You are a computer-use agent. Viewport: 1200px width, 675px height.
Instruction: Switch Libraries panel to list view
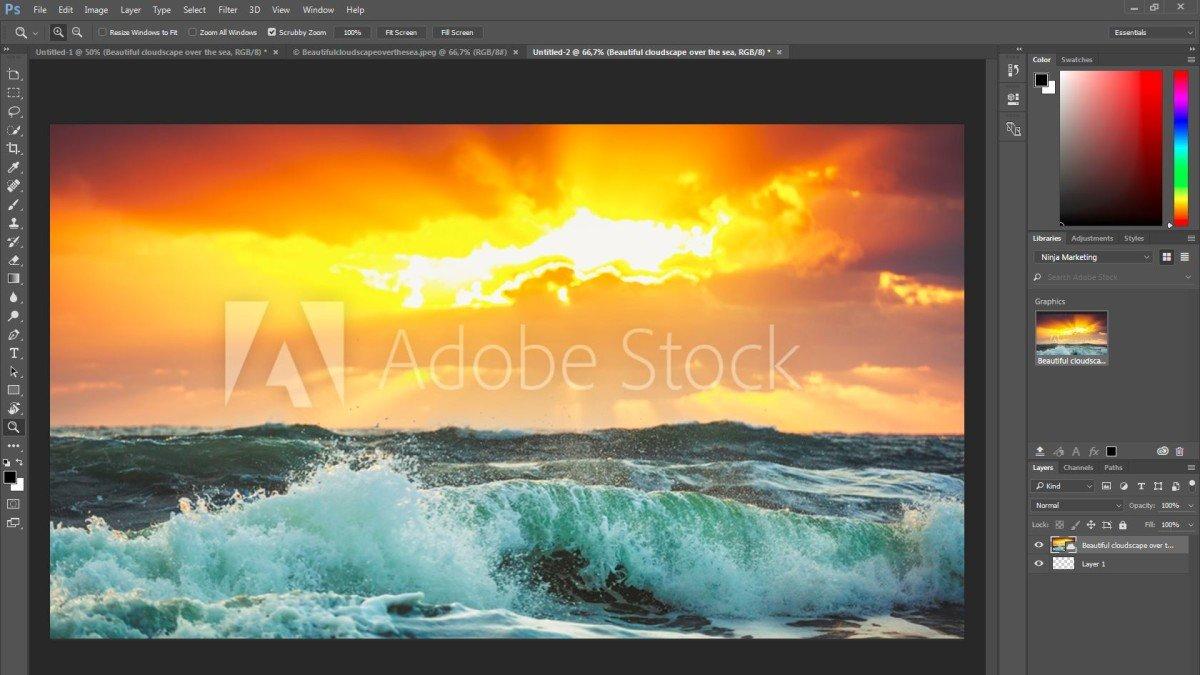pos(1184,257)
